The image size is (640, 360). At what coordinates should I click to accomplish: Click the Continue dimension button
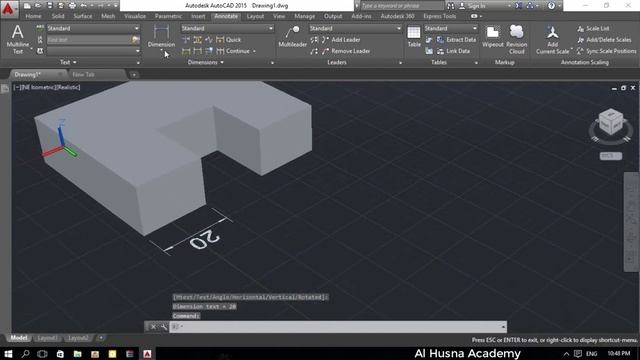click(x=233, y=51)
